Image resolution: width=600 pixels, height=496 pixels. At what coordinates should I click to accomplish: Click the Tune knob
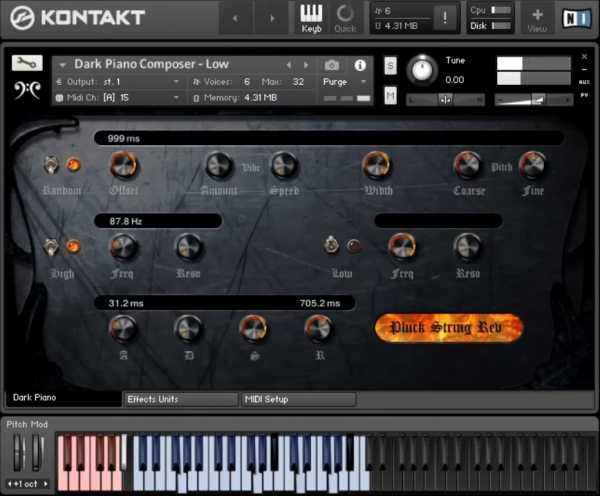click(x=422, y=70)
